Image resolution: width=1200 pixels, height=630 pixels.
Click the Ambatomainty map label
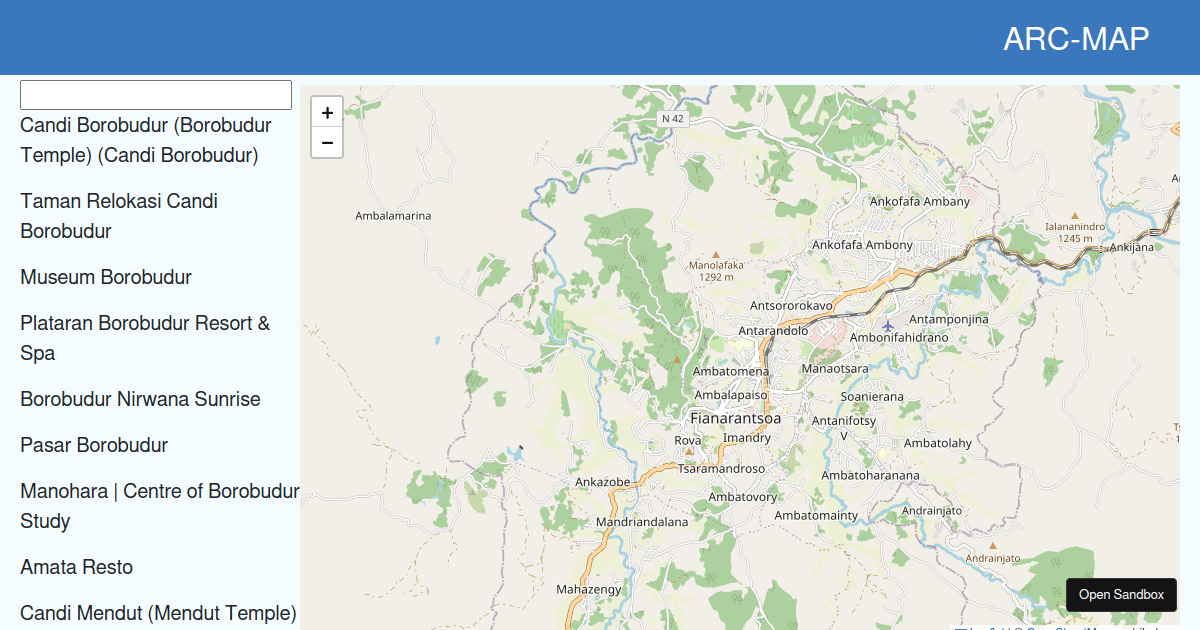pyautogui.click(x=816, y=516)
